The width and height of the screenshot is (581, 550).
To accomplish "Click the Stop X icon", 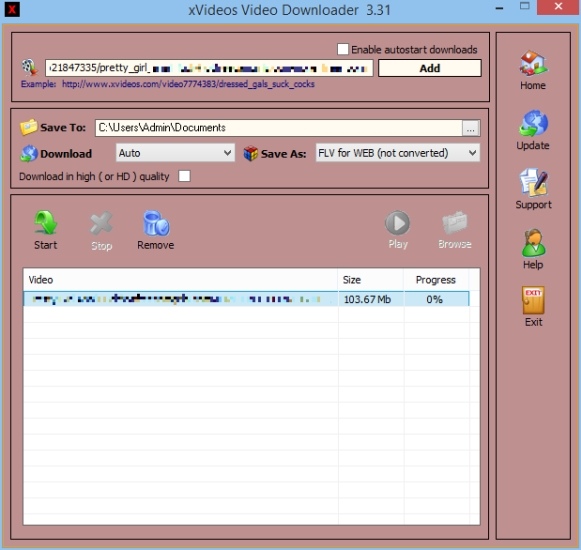I will point(101,223).
